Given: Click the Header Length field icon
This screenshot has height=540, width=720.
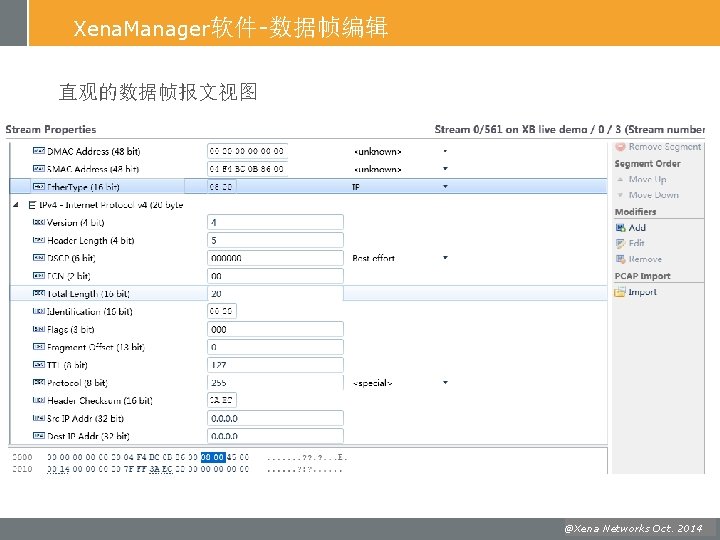Looking at the screenshot, I should coord(39,240).
